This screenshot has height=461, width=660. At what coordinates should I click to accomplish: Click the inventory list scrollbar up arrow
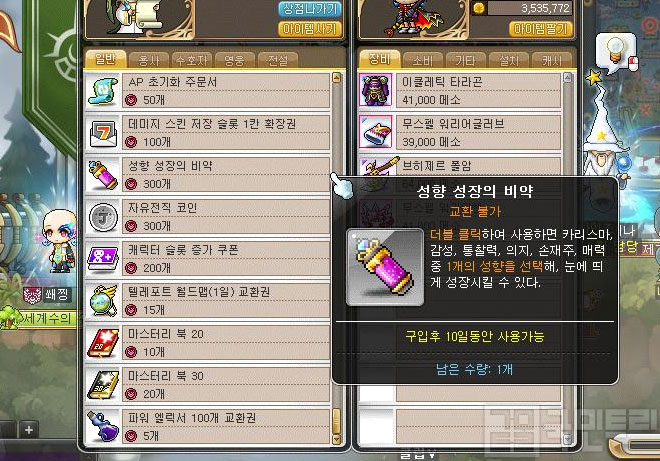click(568, 78)
